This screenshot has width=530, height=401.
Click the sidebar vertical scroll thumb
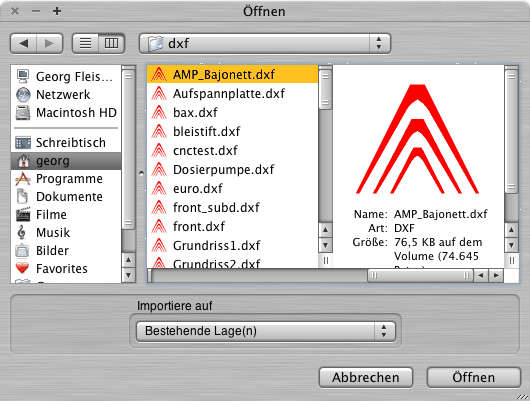click(x=128, y=149)
